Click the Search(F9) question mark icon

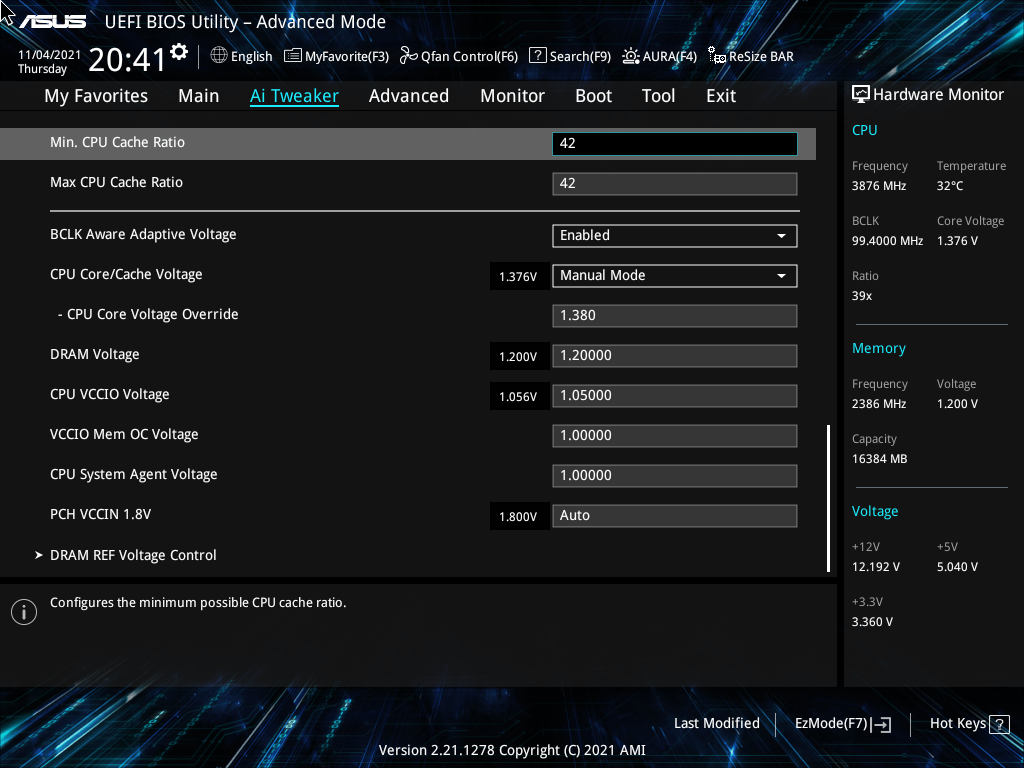pyautogui.click(x=537, y=56)
